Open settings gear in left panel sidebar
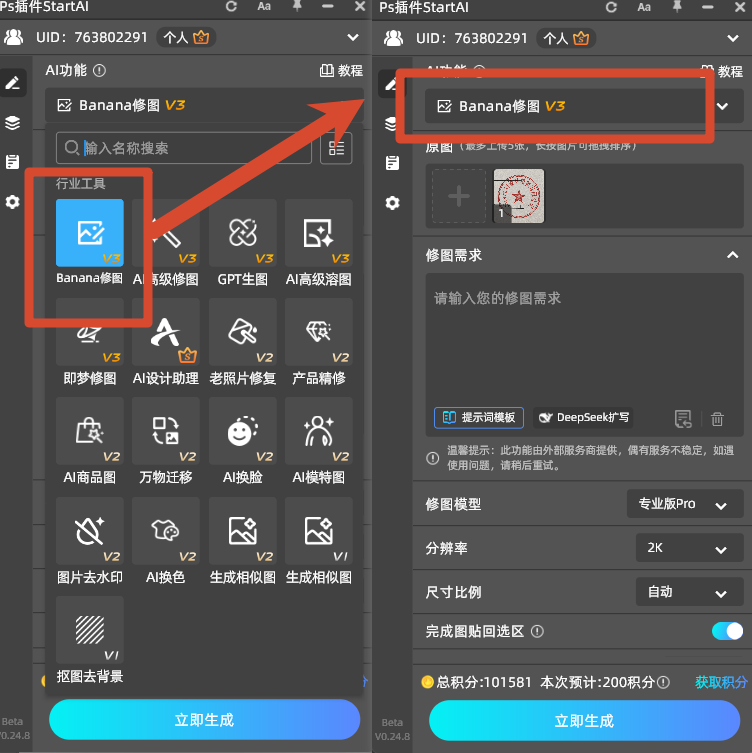The width and height of the screenshot is (752, 753). pyautogui.click(x=12, y=202)
